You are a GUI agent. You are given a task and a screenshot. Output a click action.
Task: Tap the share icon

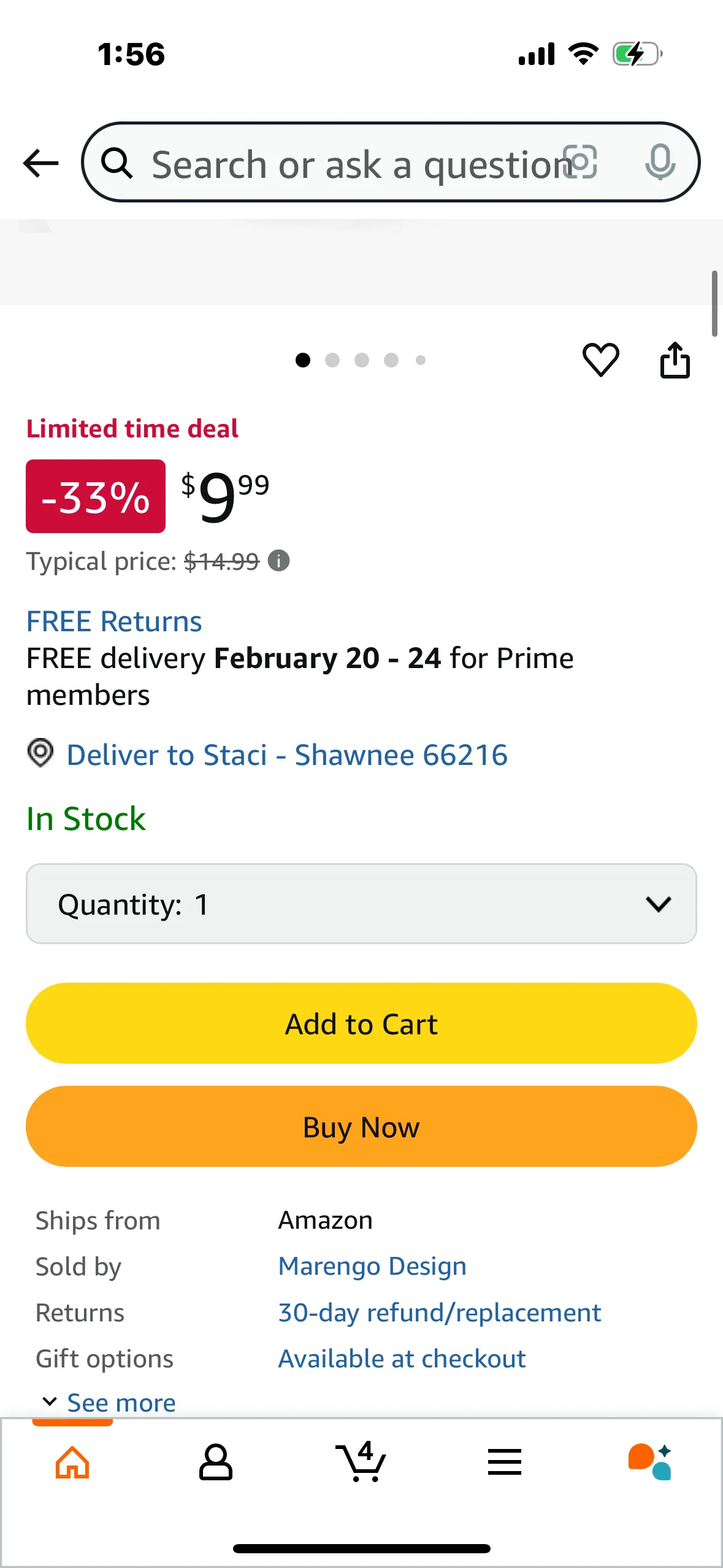(x=675, y=360)
